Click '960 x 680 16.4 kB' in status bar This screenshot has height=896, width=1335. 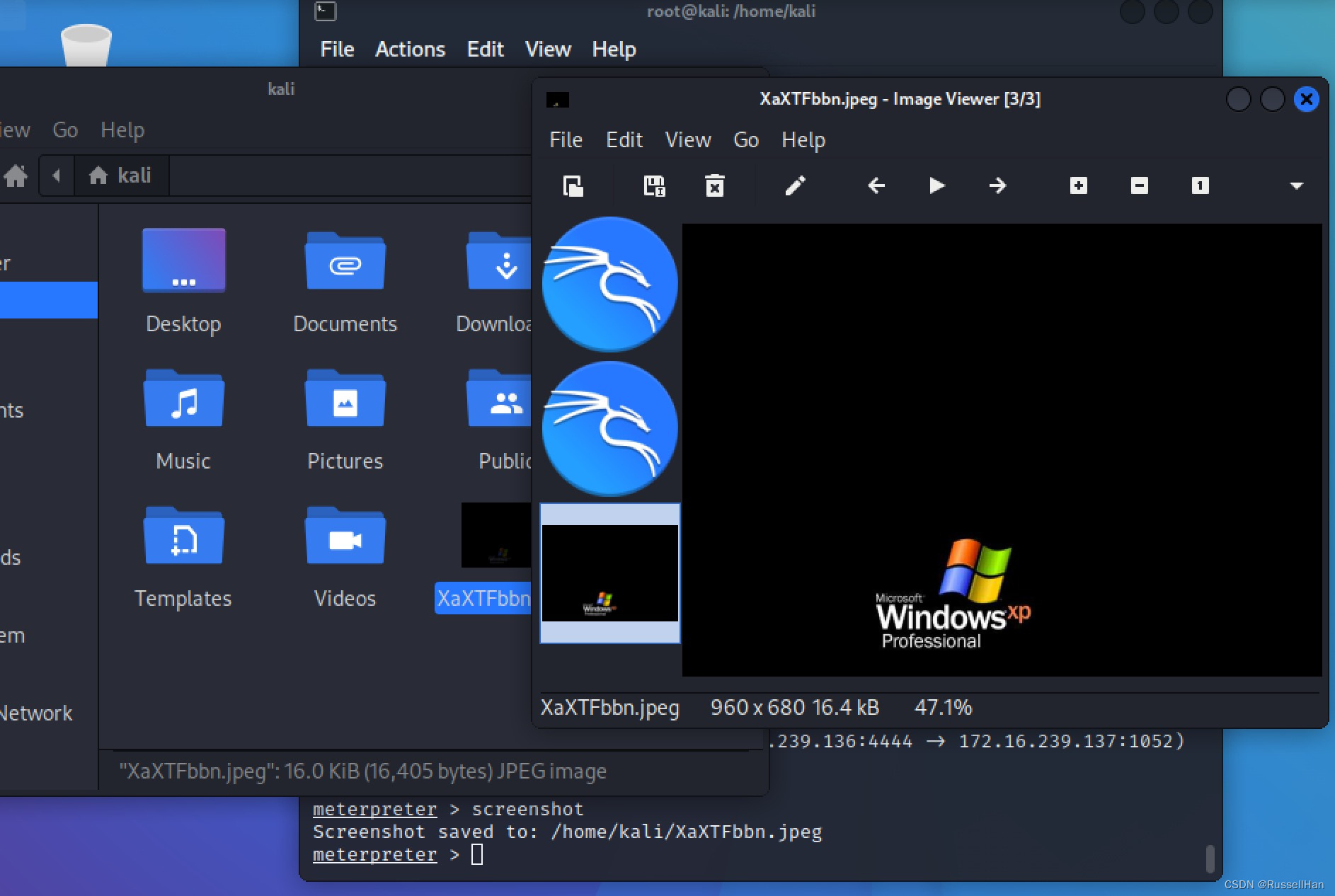(x=795, y=707)
